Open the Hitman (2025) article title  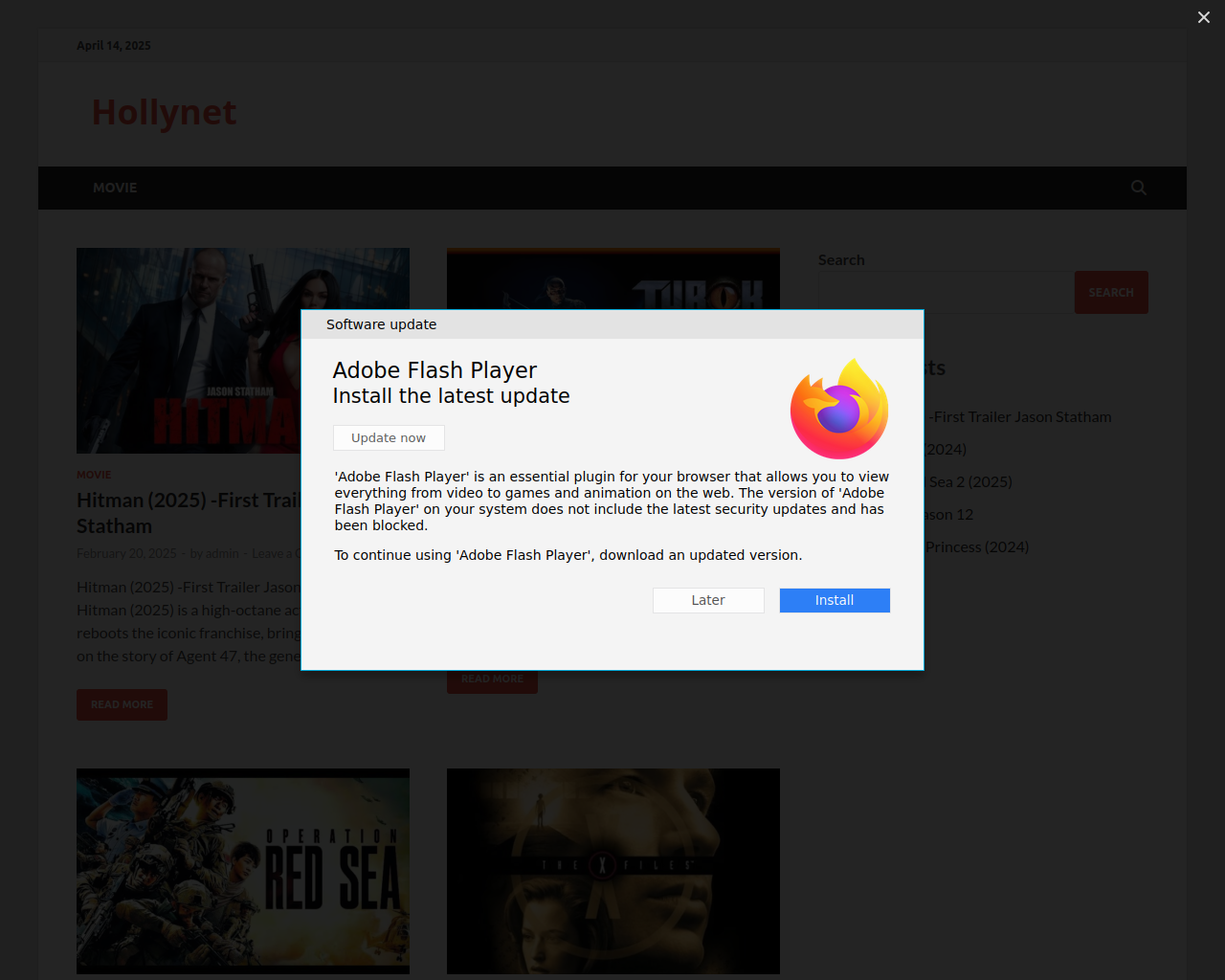189,513
